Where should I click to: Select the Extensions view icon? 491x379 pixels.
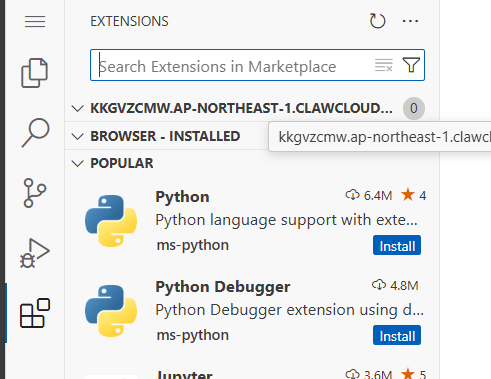pos(35,313)
